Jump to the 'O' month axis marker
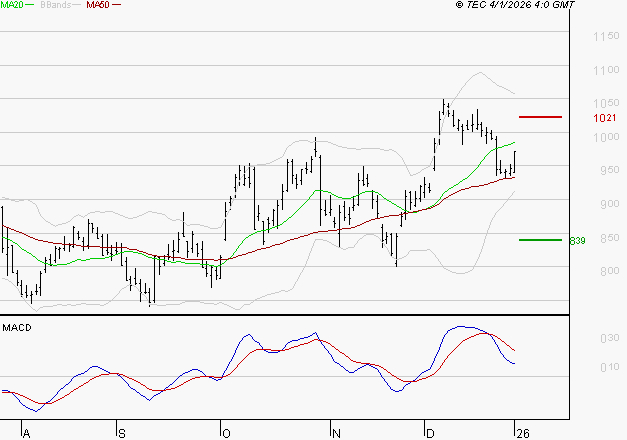 226,433
